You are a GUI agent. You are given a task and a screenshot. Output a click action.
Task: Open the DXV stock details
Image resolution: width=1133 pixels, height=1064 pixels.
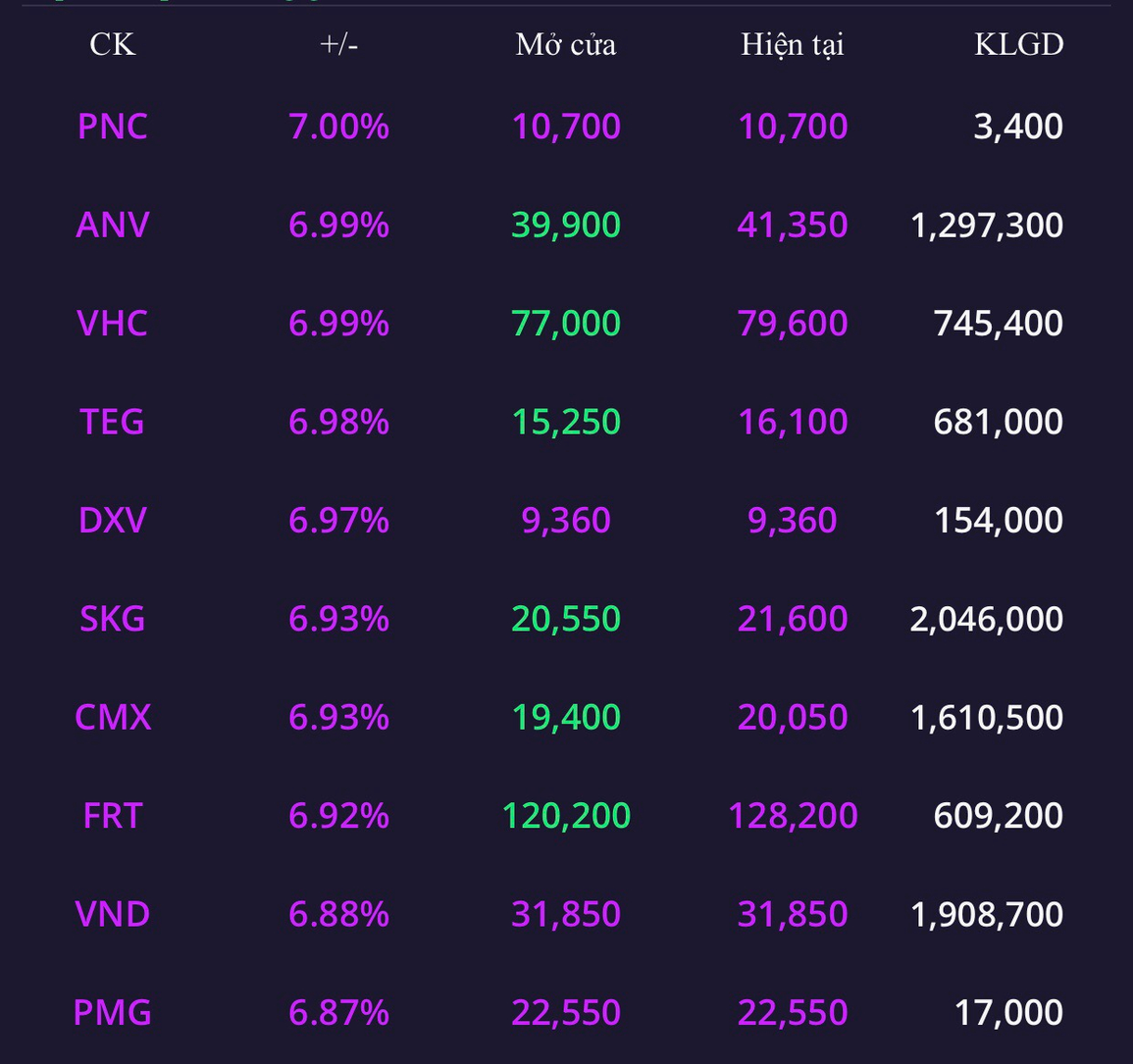pyautogui.click(x=112, y=520)
